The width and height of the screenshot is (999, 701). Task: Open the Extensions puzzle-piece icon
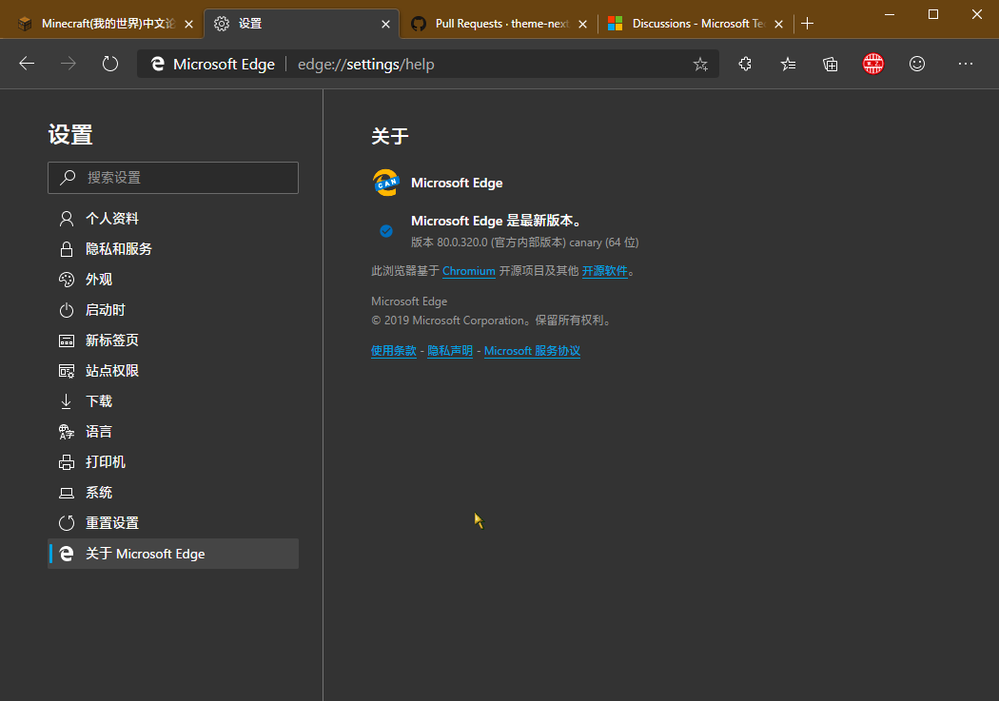point(744,63)
